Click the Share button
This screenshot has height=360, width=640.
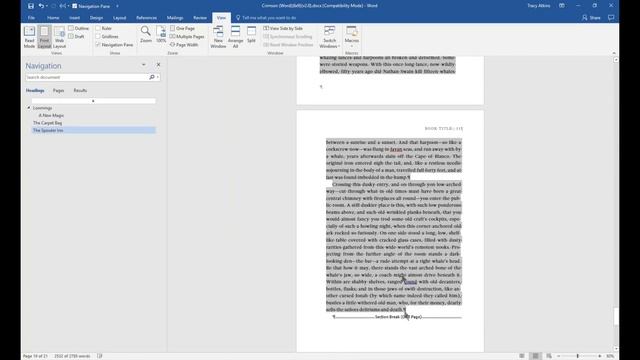tap(591, 18)
